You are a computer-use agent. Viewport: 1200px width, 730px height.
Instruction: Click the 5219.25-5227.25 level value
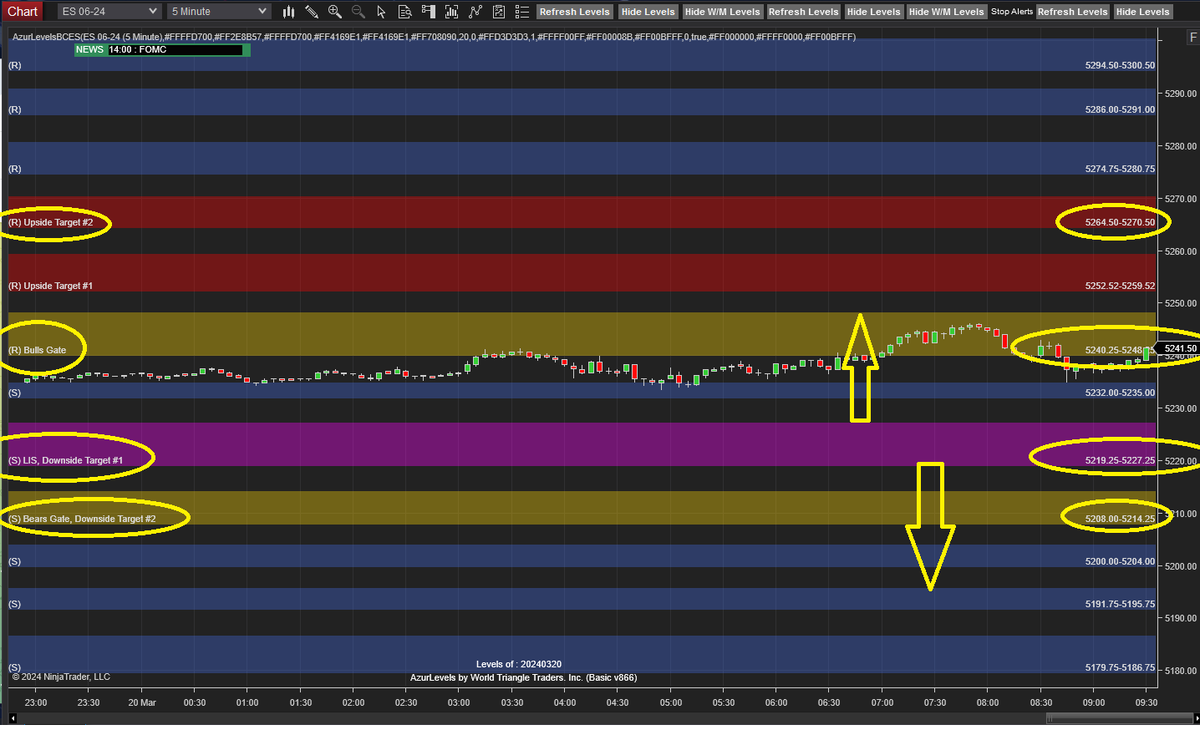[1120, 460]
